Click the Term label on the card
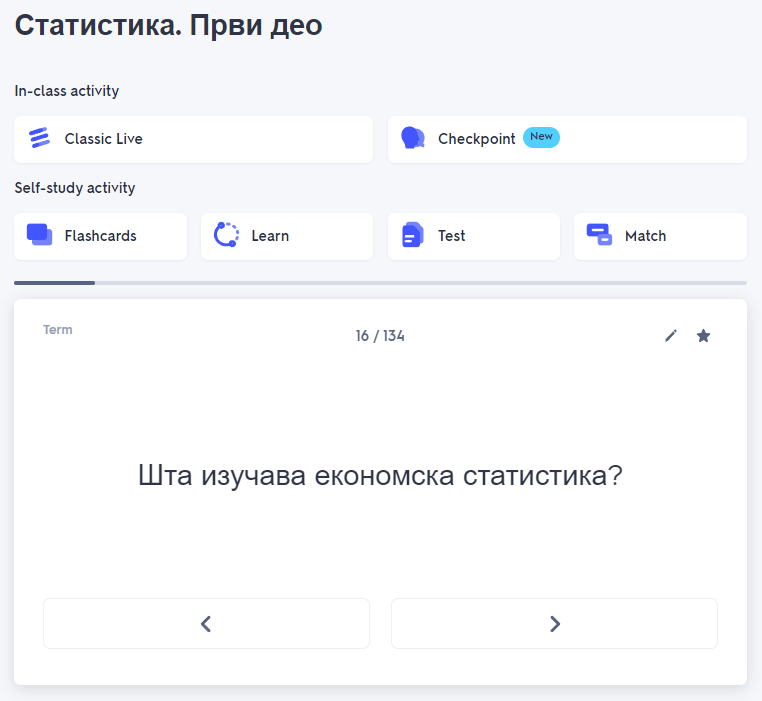 coord(58,330)
